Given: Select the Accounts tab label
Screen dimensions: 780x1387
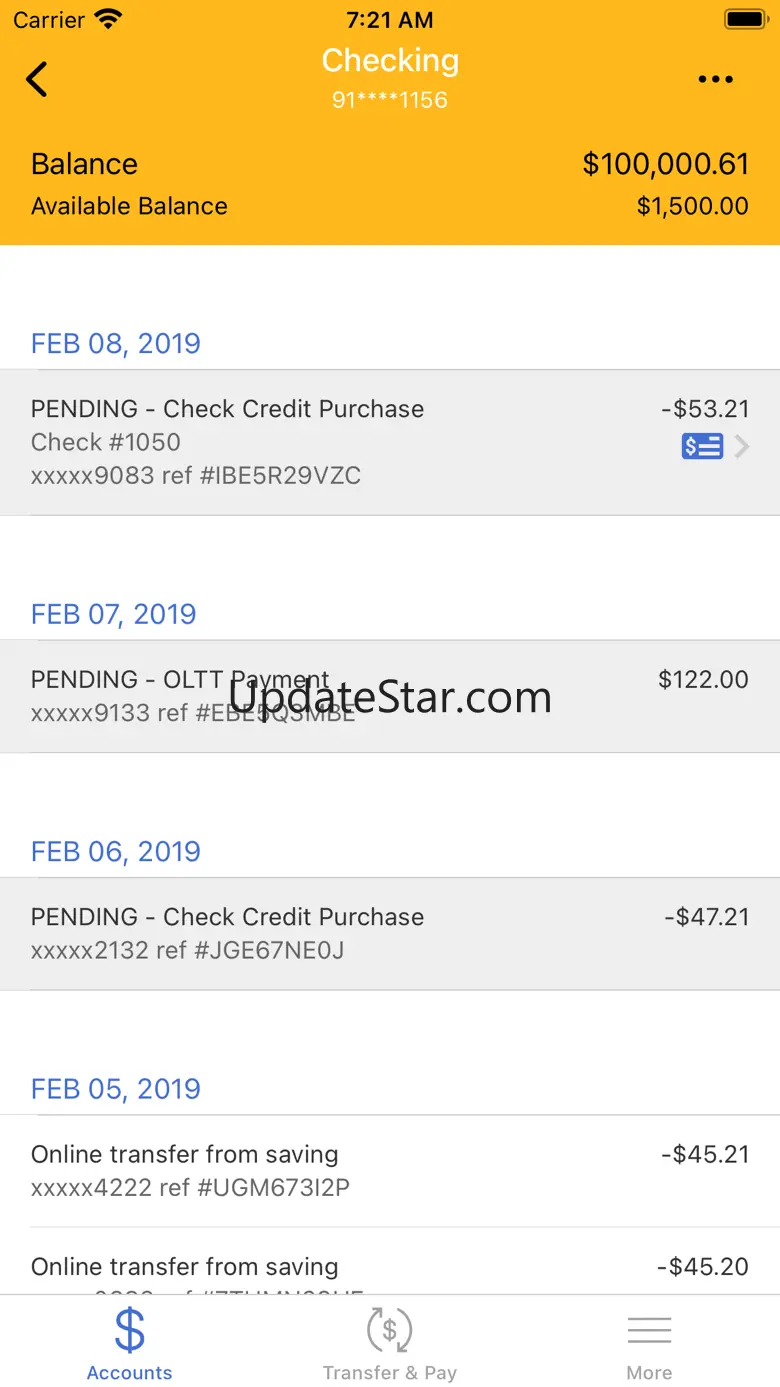Looking at the screenshot, I should [x=130, y=1373].
